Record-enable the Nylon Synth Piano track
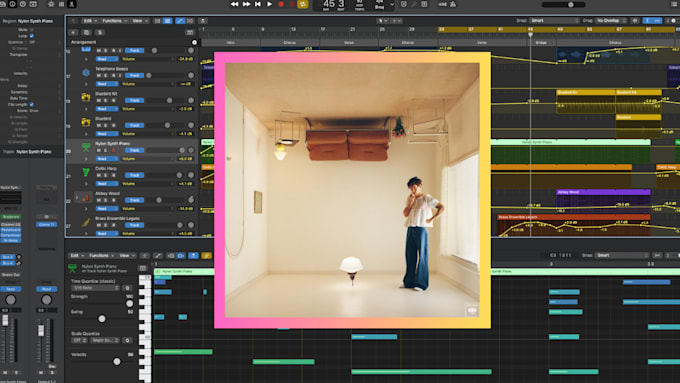Image resolution: width=680 pixels, height=383 pixels. (x=114, y=151)
